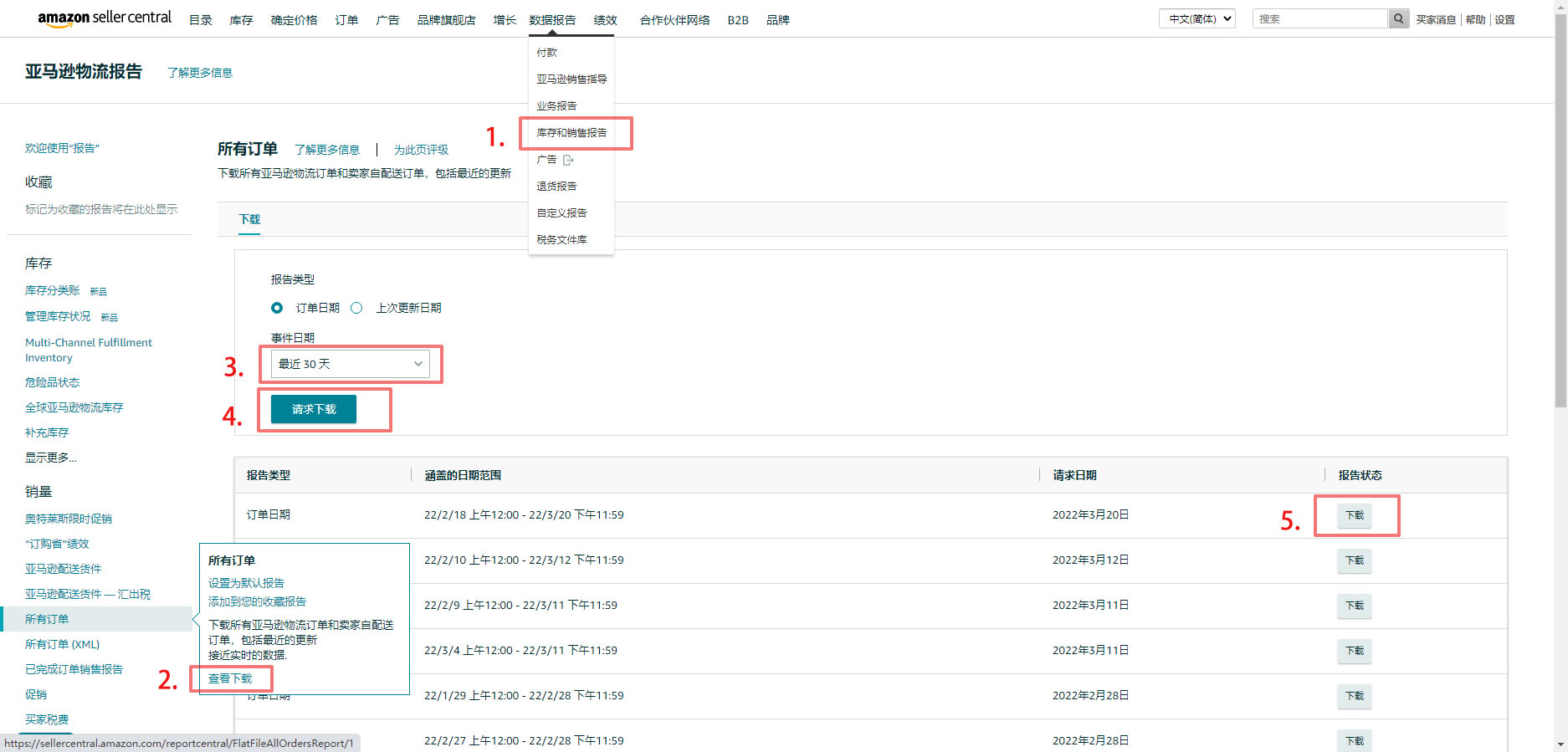Select the 订单日期 radio button

coord(277,308)
